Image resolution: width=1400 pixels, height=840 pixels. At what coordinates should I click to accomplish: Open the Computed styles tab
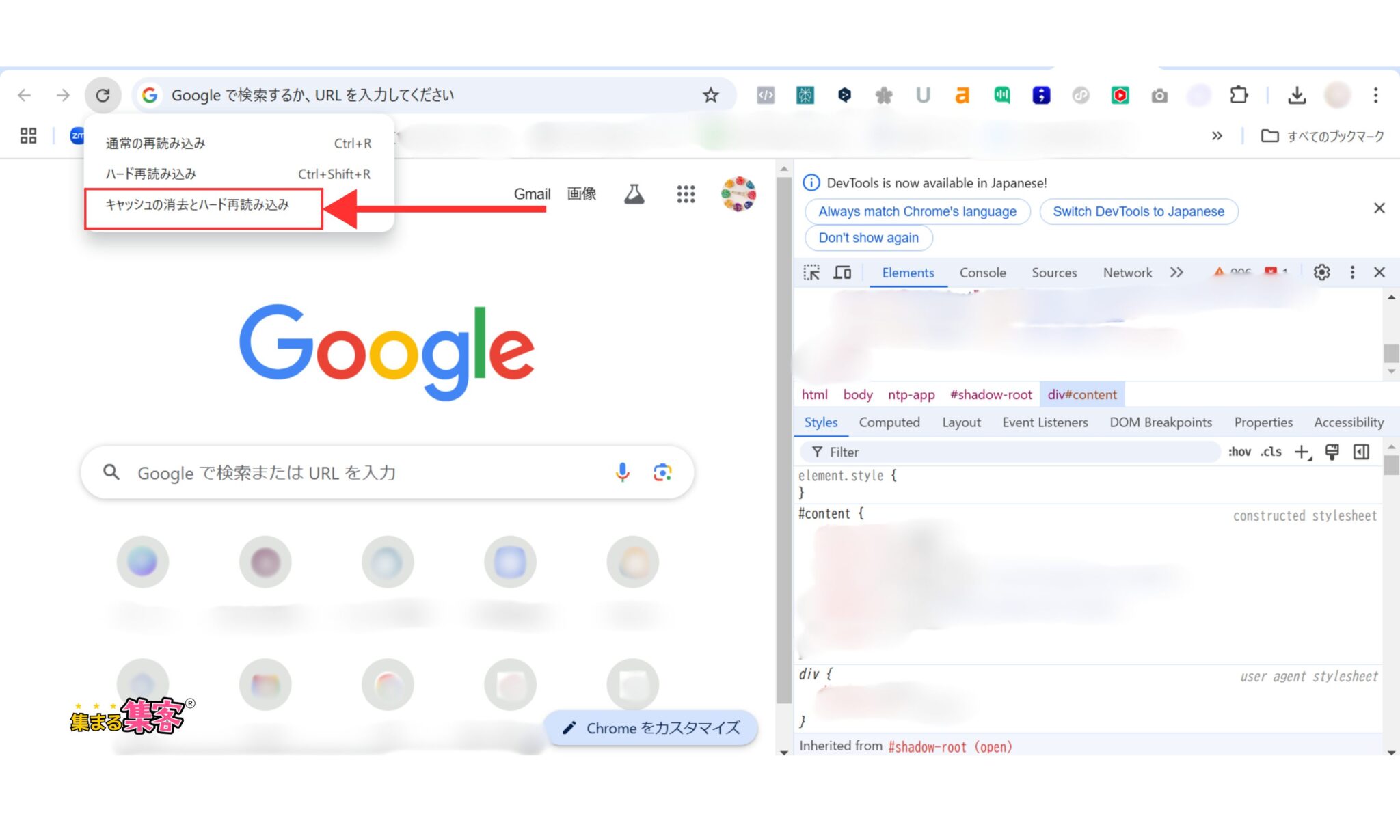(x=889, y=422)
